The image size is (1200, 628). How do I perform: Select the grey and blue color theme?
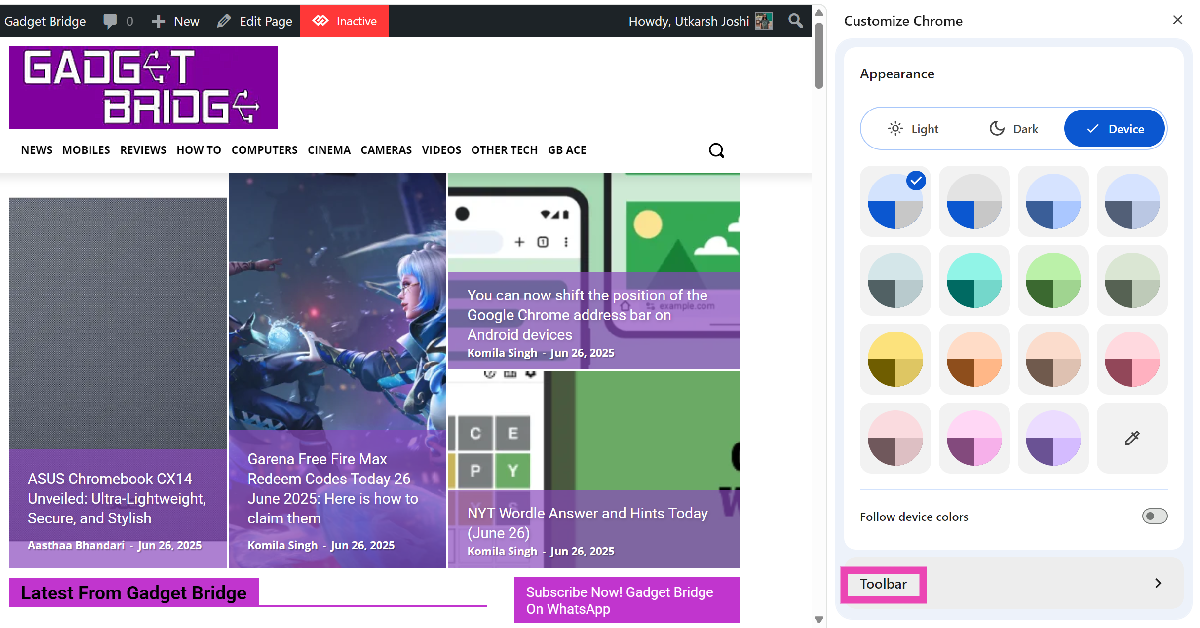pos(974,201)
